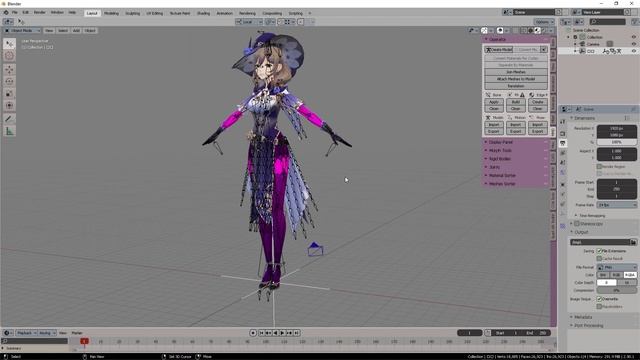Select the Annotate tool in the toolbar
Viewport: 640px width, 360px height.
point(9,119)
